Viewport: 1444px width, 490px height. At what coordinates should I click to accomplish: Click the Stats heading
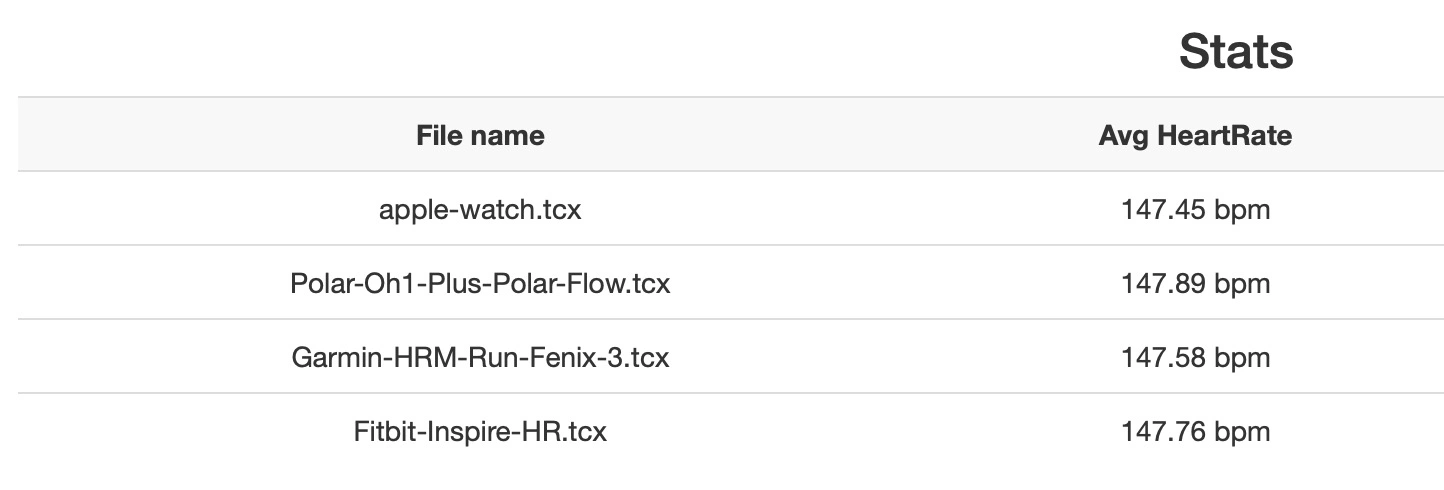tap(1236, 51)
